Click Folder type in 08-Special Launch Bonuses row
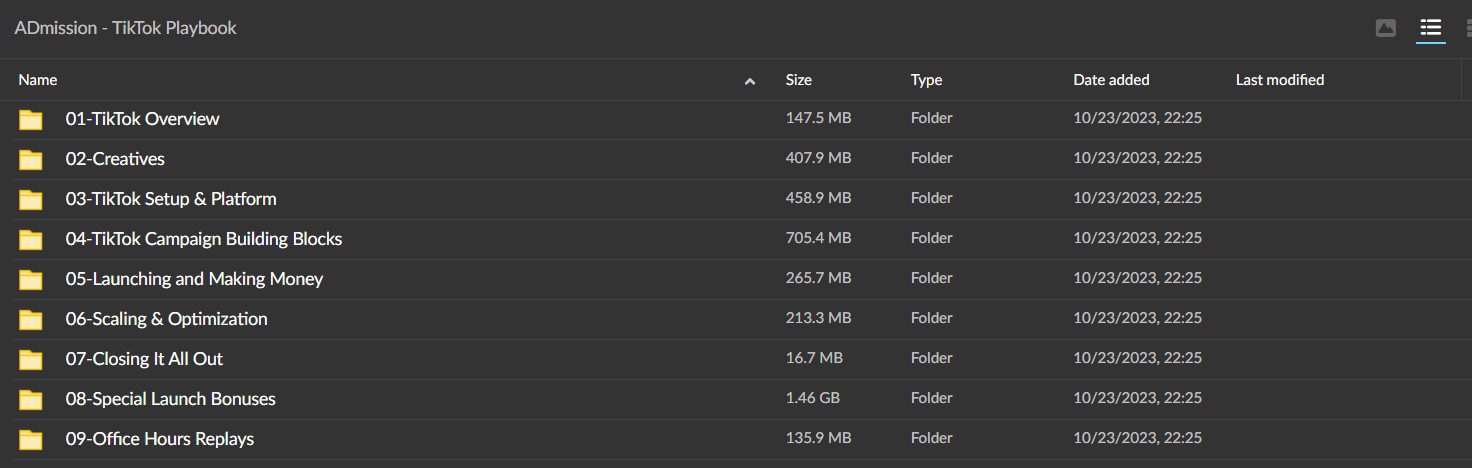 [932, 398]
